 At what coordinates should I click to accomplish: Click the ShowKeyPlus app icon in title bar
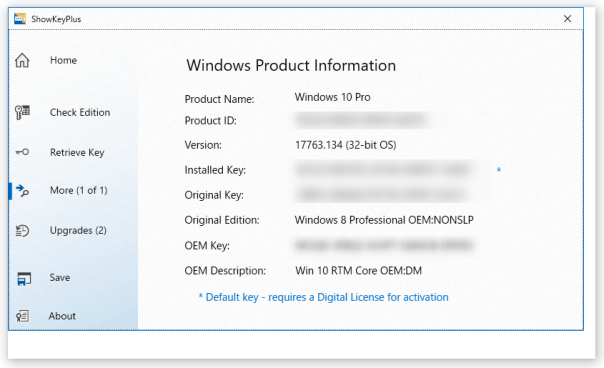tap(20, 18)
